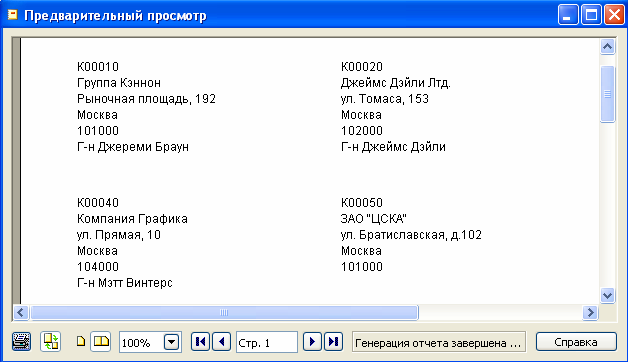Maximize the preview window
The height and width of the screenshot is (362, 628).
591,15
